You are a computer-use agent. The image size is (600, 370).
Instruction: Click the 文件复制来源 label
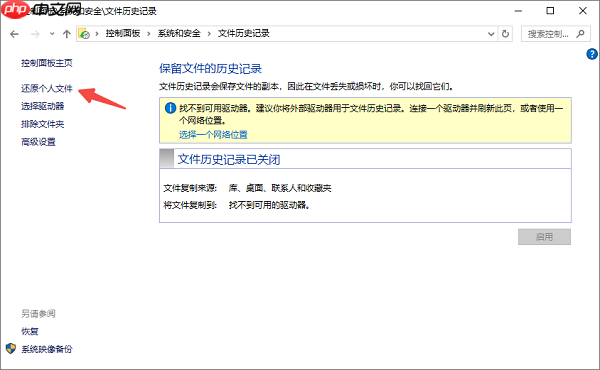pos(190,188)
